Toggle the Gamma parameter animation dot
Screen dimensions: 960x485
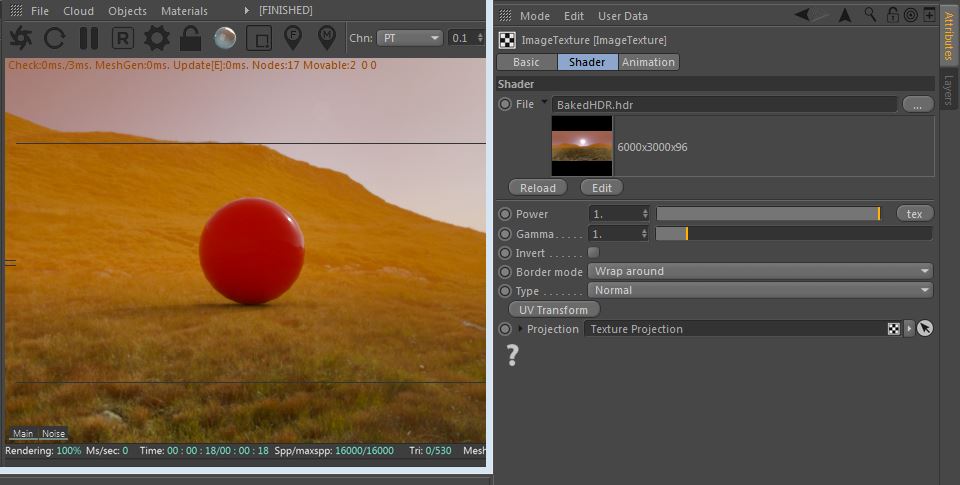pos(504,234)
